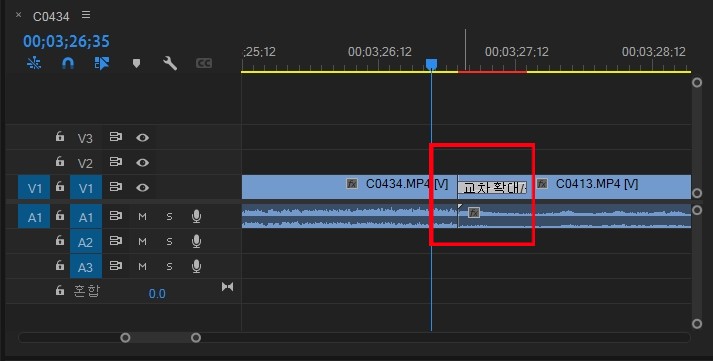
Task: Solo track A2
Action: (169, 241)
